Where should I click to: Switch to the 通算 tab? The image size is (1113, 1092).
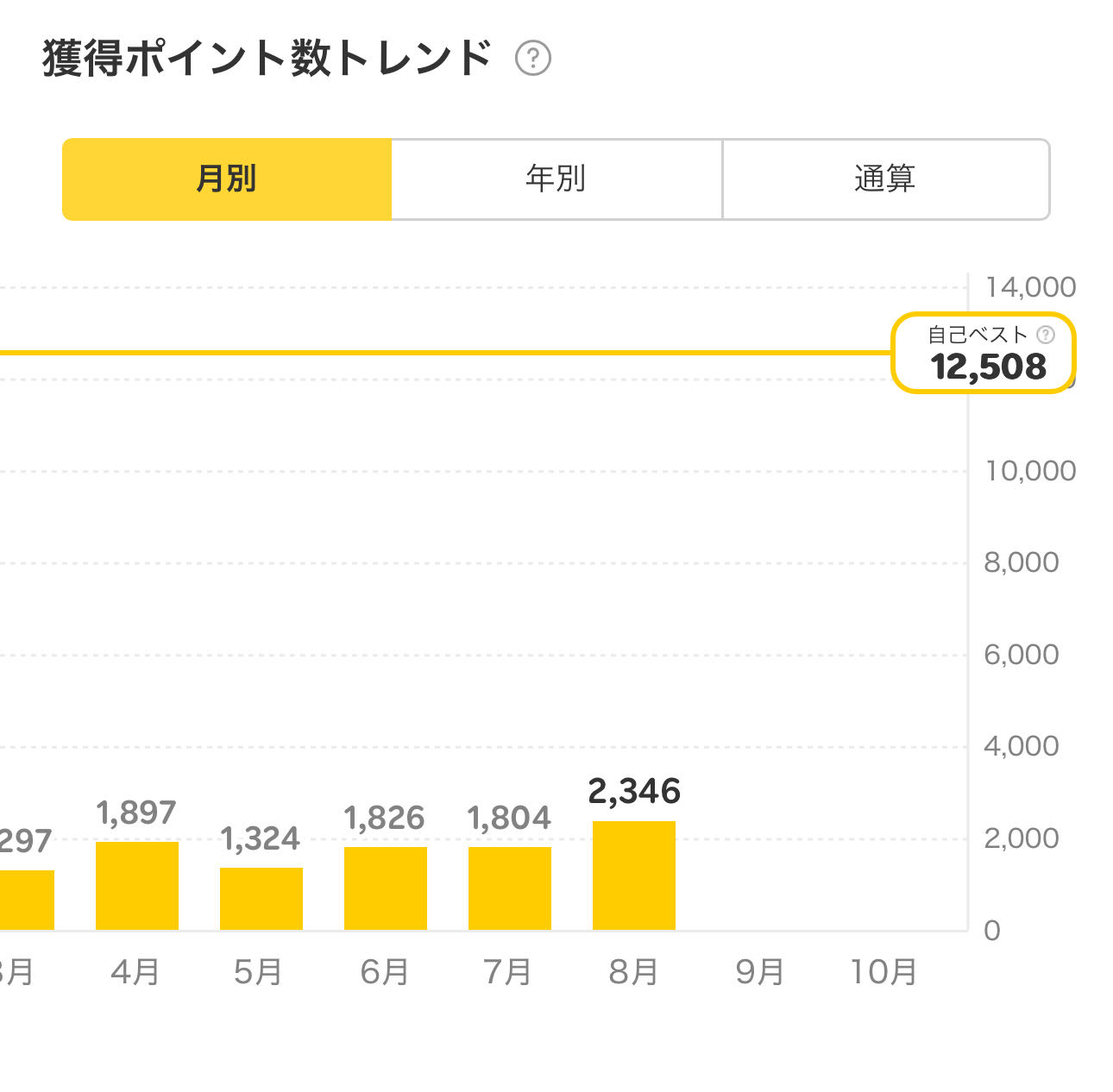tap(885, 179)
